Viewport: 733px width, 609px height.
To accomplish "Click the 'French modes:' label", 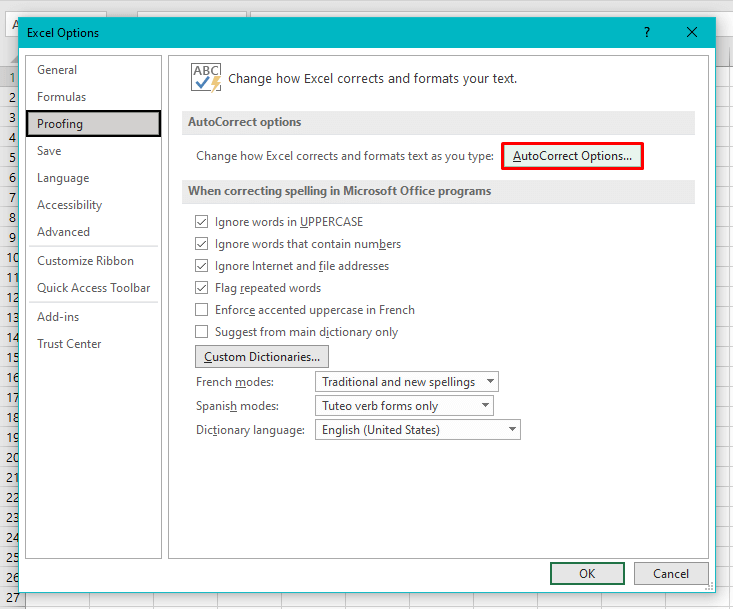I will [x=235, y=382].
